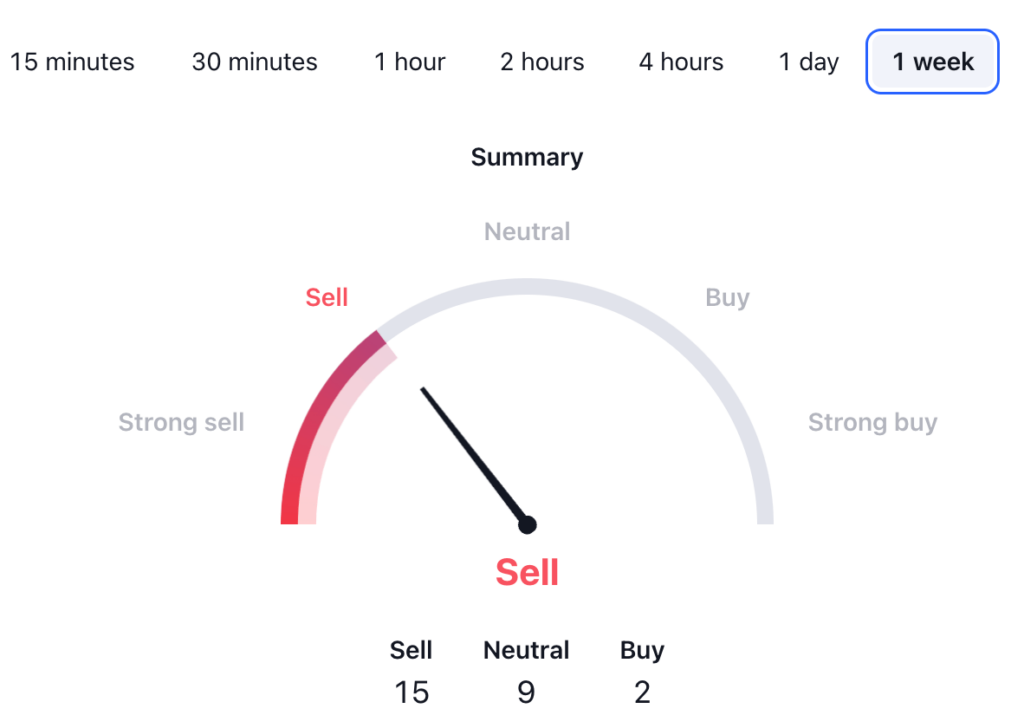The width and height of the screenshot is (1024, 728).
Task: Click the Buy count of 2
Action: (642, 691)
